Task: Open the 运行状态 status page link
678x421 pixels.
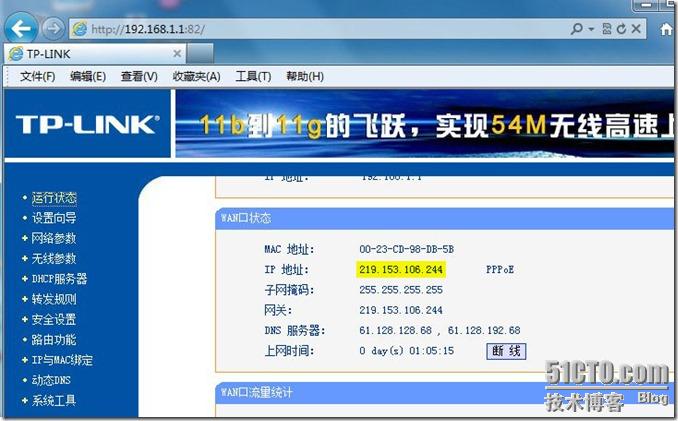Action: tap(53, 198)
